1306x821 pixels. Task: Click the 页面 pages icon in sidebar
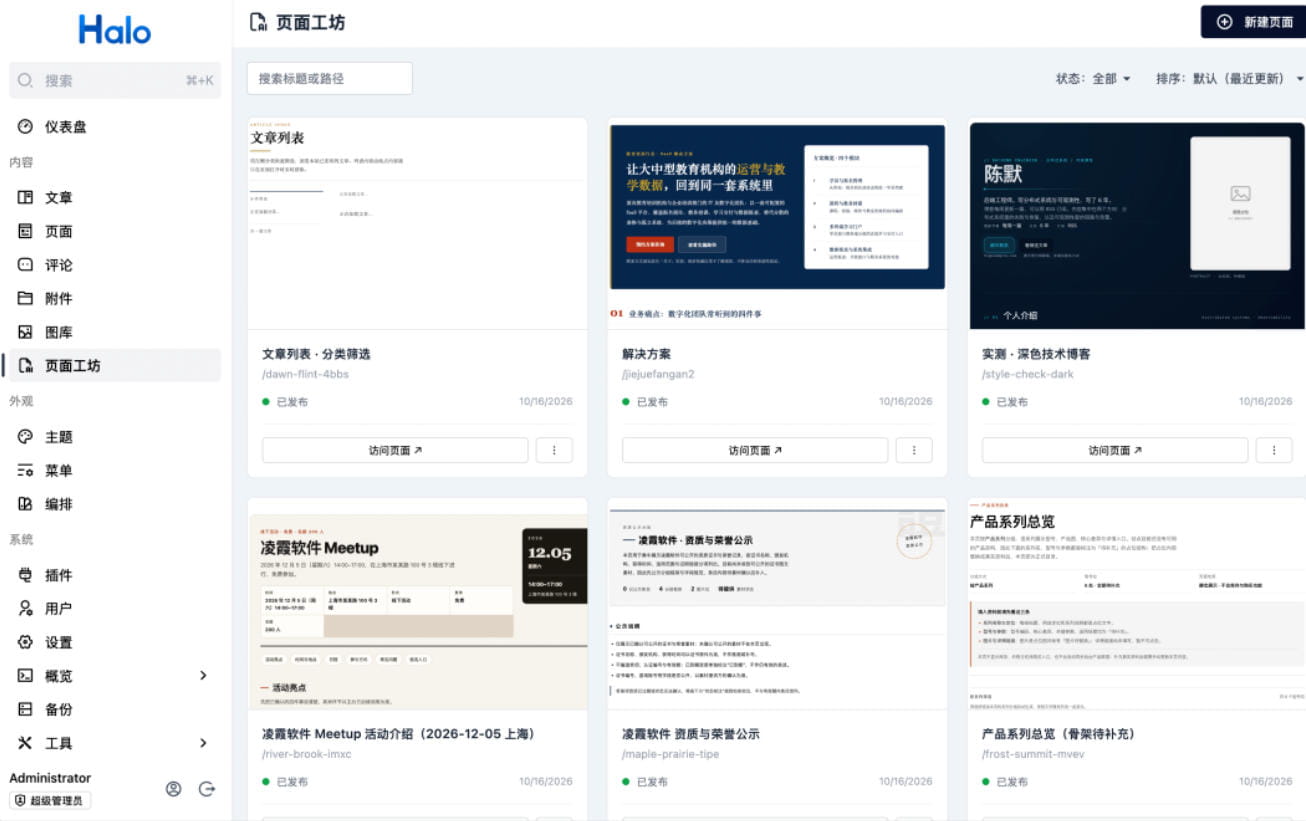tap(26, 231)
